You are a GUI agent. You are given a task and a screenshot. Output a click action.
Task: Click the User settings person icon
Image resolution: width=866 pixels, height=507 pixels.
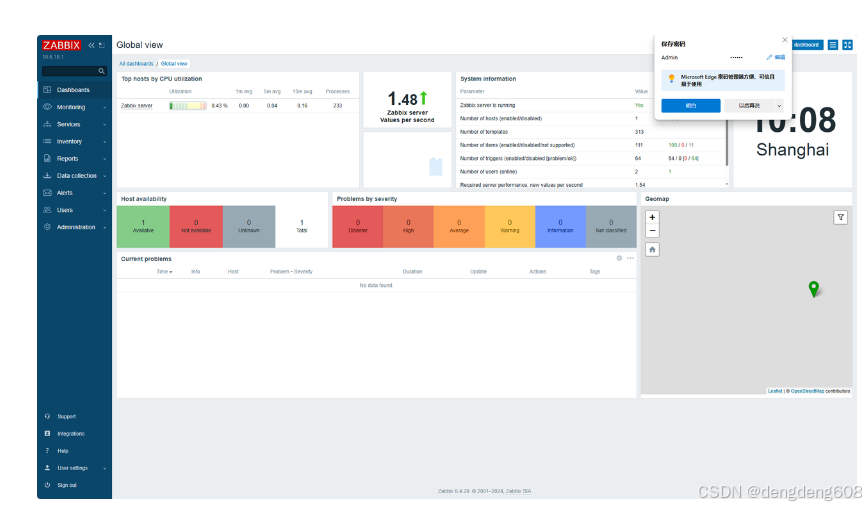[x=47, y=468]
